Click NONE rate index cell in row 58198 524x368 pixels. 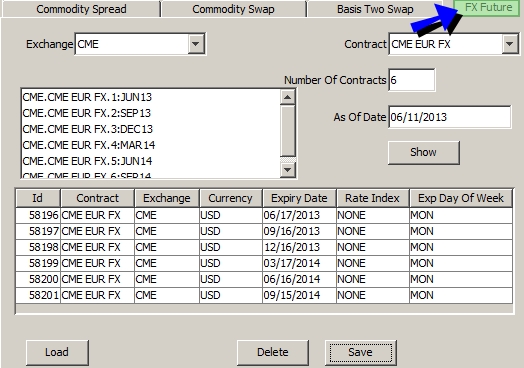(x=373, y=247)
